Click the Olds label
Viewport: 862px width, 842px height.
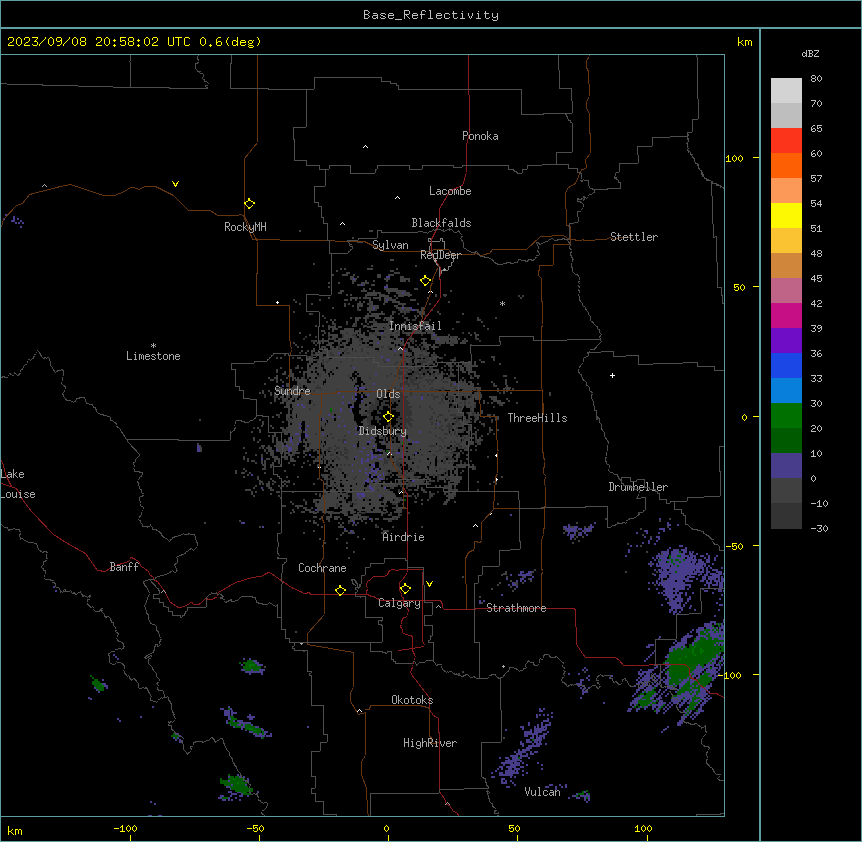click(x=388, y=394)
